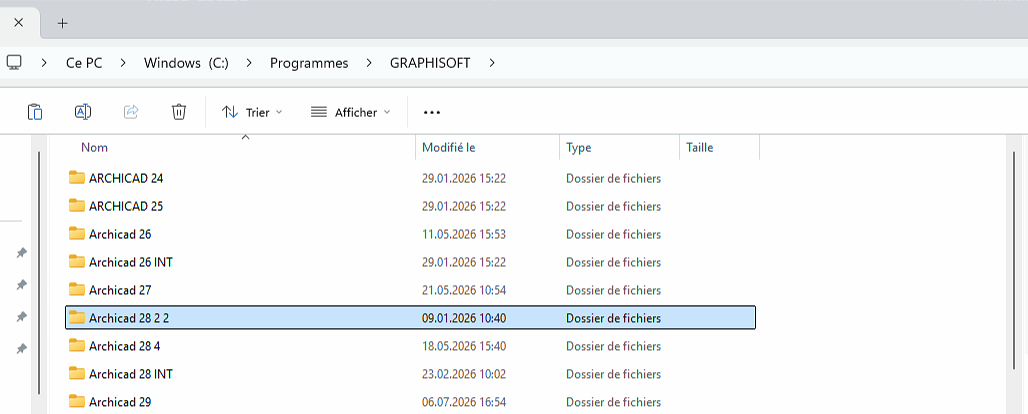Select the Archicad 26 folder
This screenshot has width=1028, height=414.
(x=410, y=234)
